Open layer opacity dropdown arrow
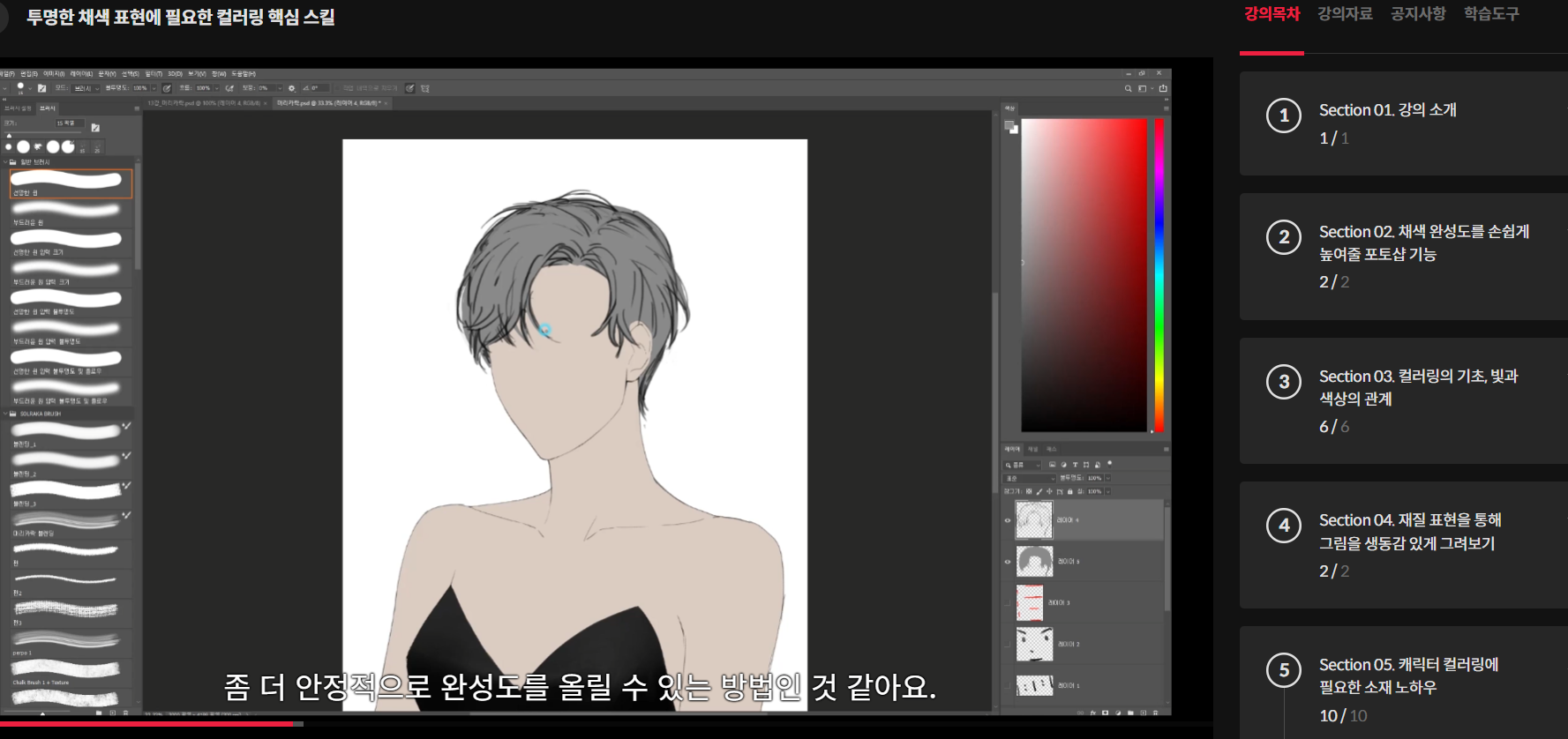The width and height of the screenshot is (1568, 739). click(1107, 478)
